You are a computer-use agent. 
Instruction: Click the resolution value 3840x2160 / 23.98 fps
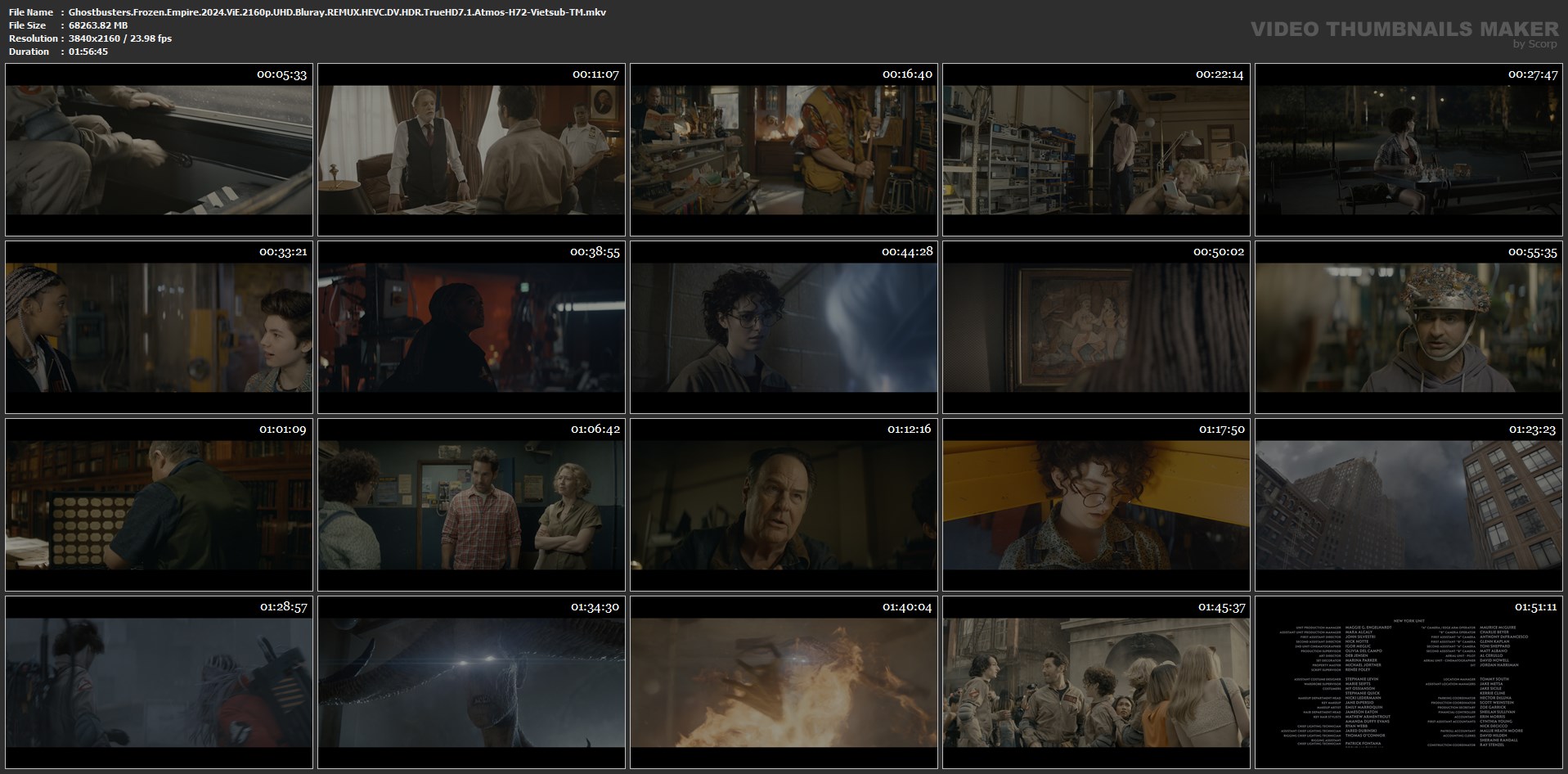coord(120,38)
